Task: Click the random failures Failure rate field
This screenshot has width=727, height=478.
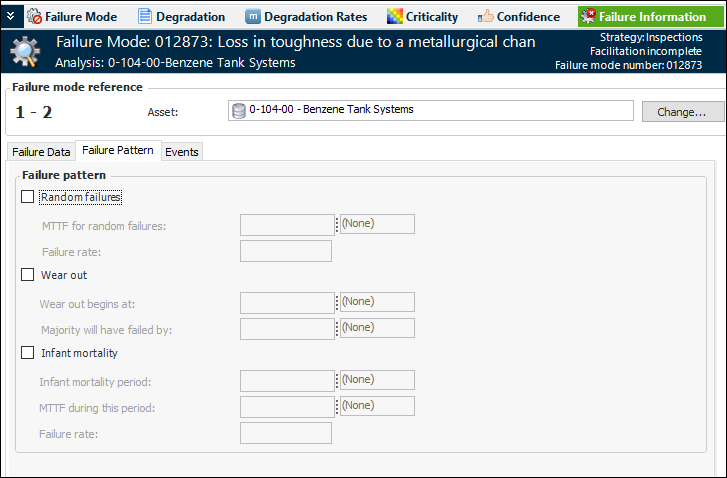Action: (x=286, y=251)
